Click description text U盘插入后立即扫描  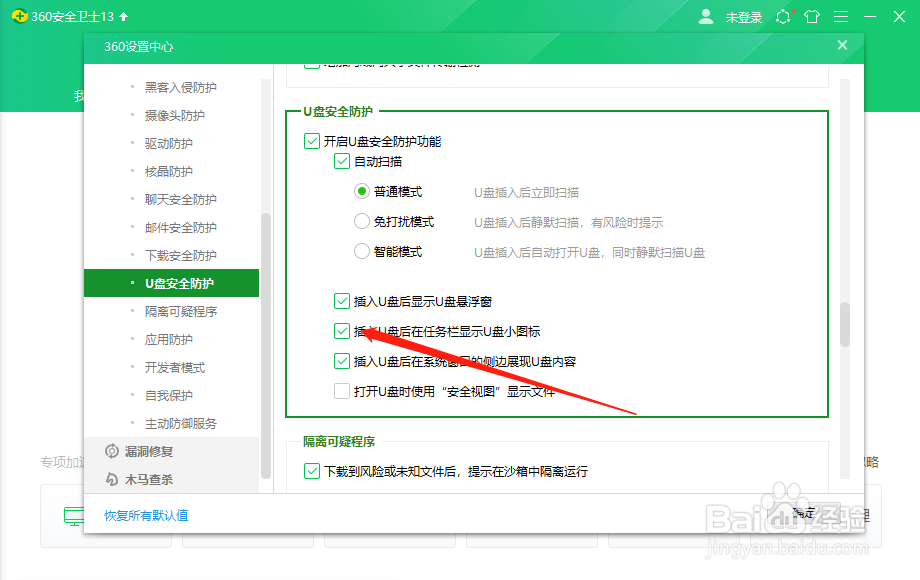point(526,192)
